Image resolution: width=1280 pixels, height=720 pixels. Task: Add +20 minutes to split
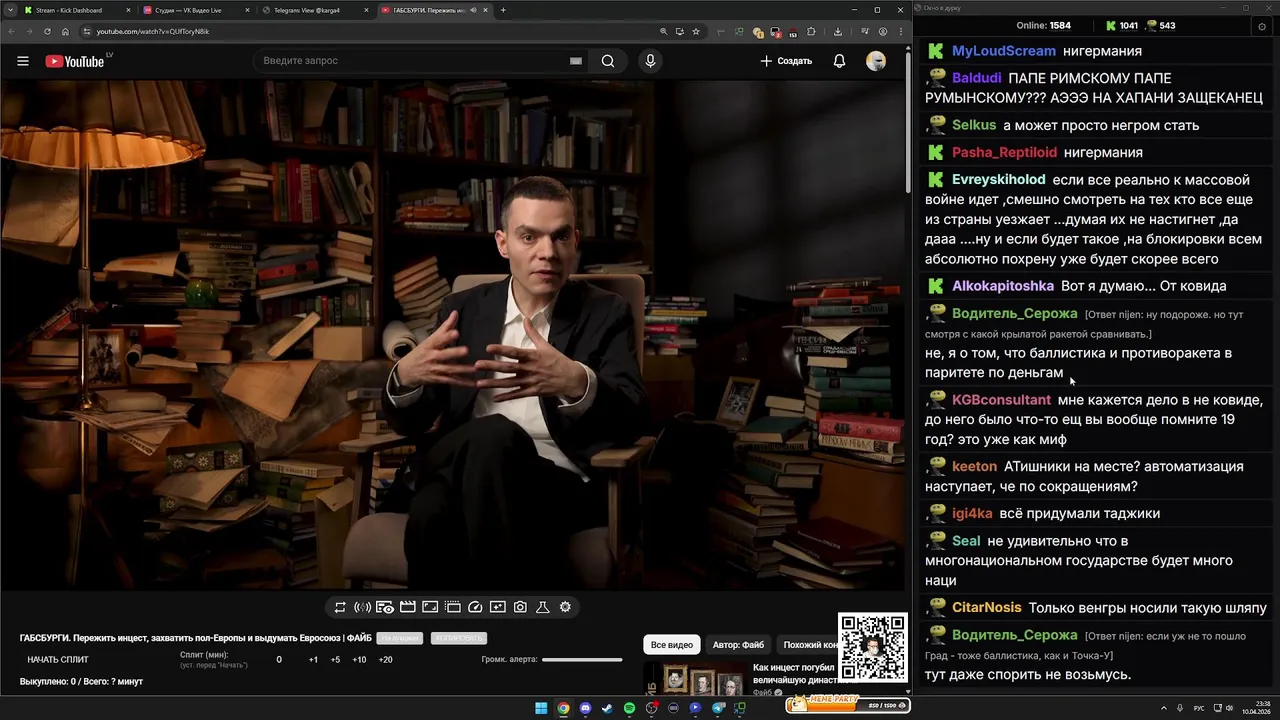(385, 660)
